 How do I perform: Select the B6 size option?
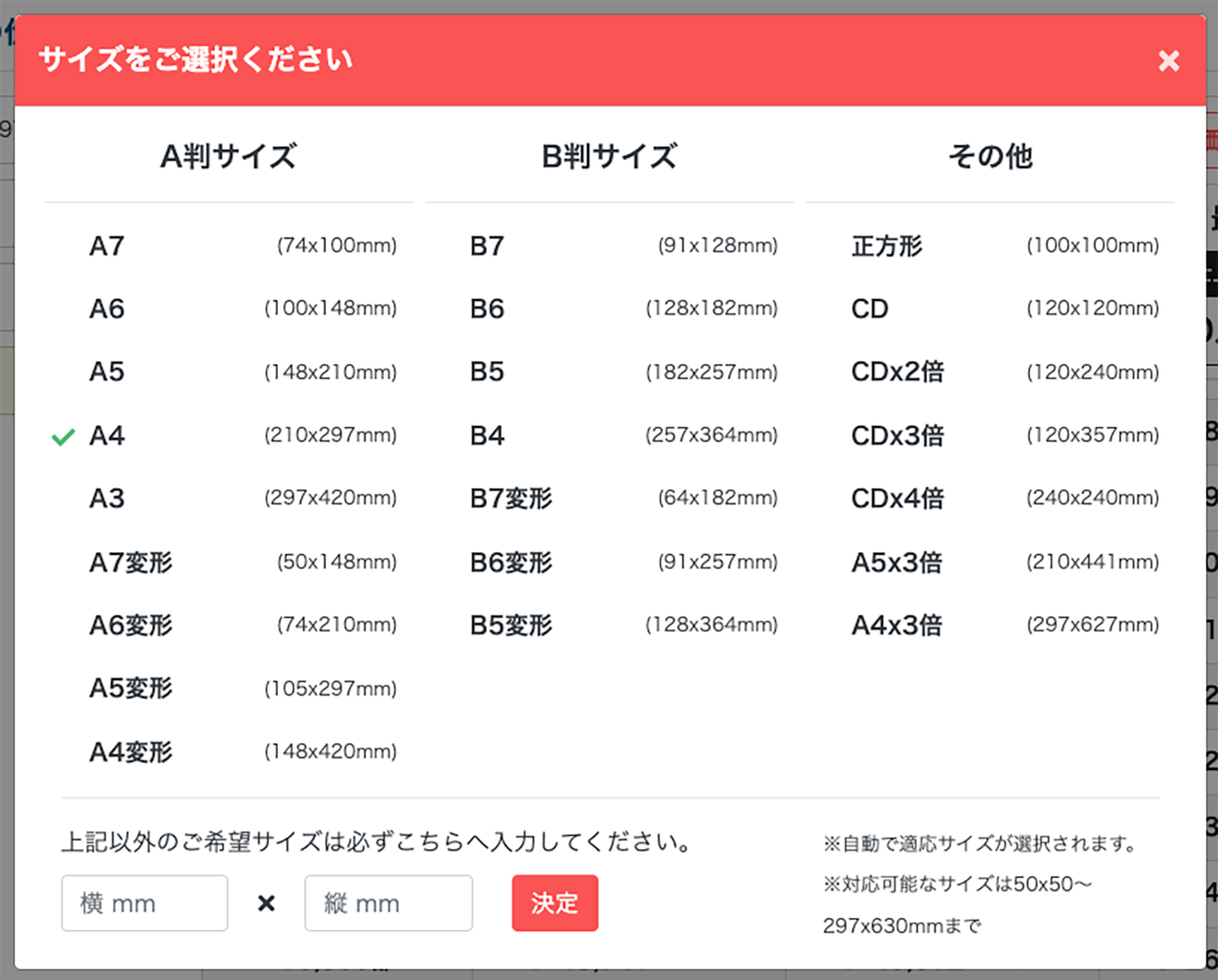[x=486, y=309]
